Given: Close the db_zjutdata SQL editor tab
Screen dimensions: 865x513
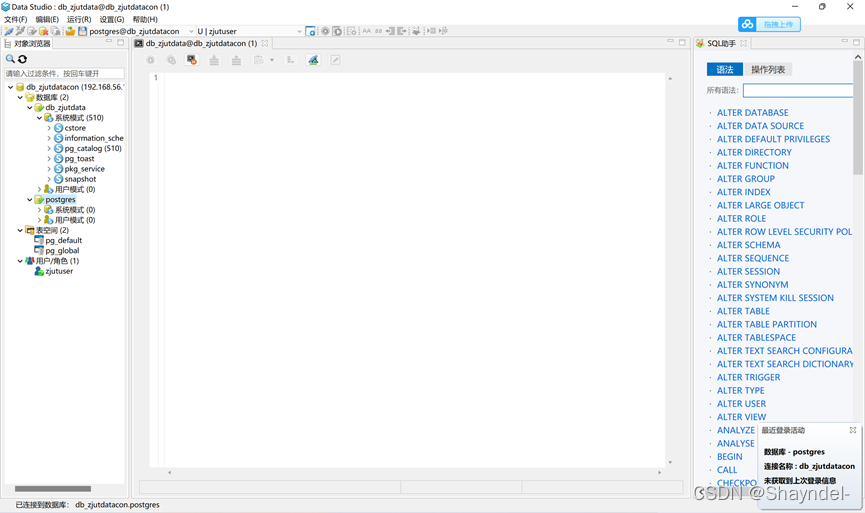Looking at the screenshot, I should tap(265, 43).
